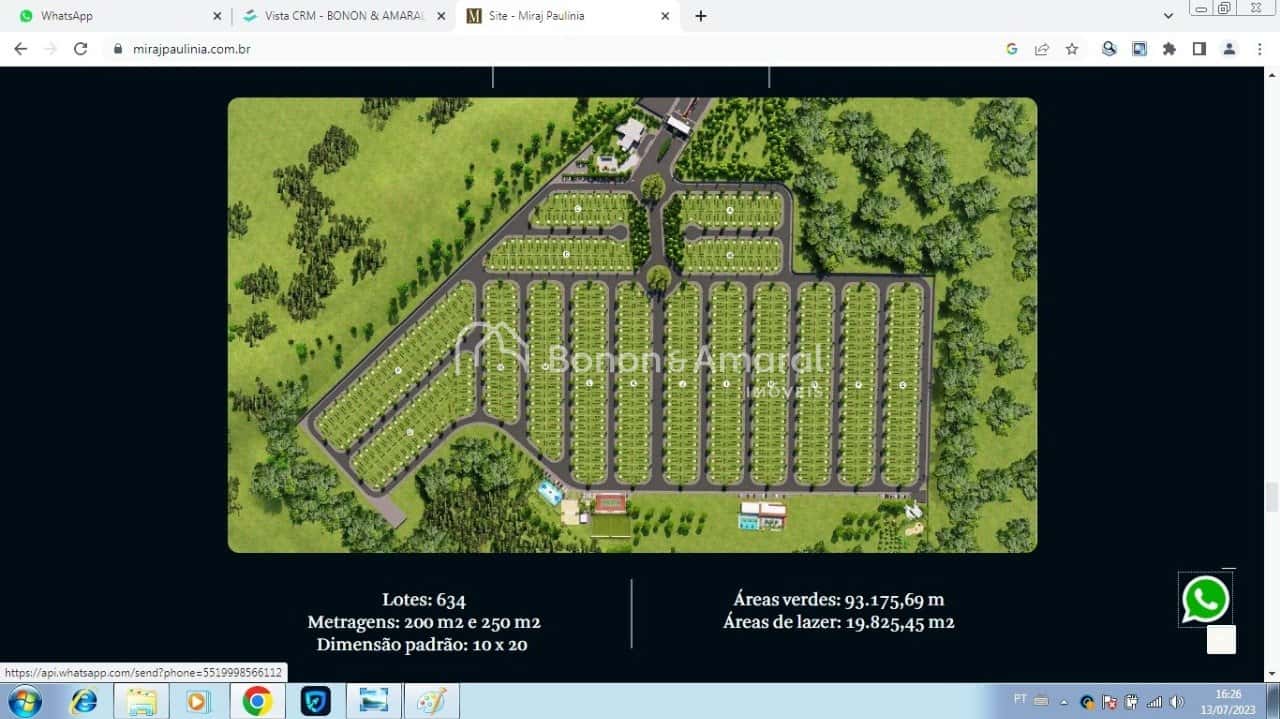Screen dimensions: 1280x719
Task: Open the Chrome profile avatar
Action: click(1229, 49)
